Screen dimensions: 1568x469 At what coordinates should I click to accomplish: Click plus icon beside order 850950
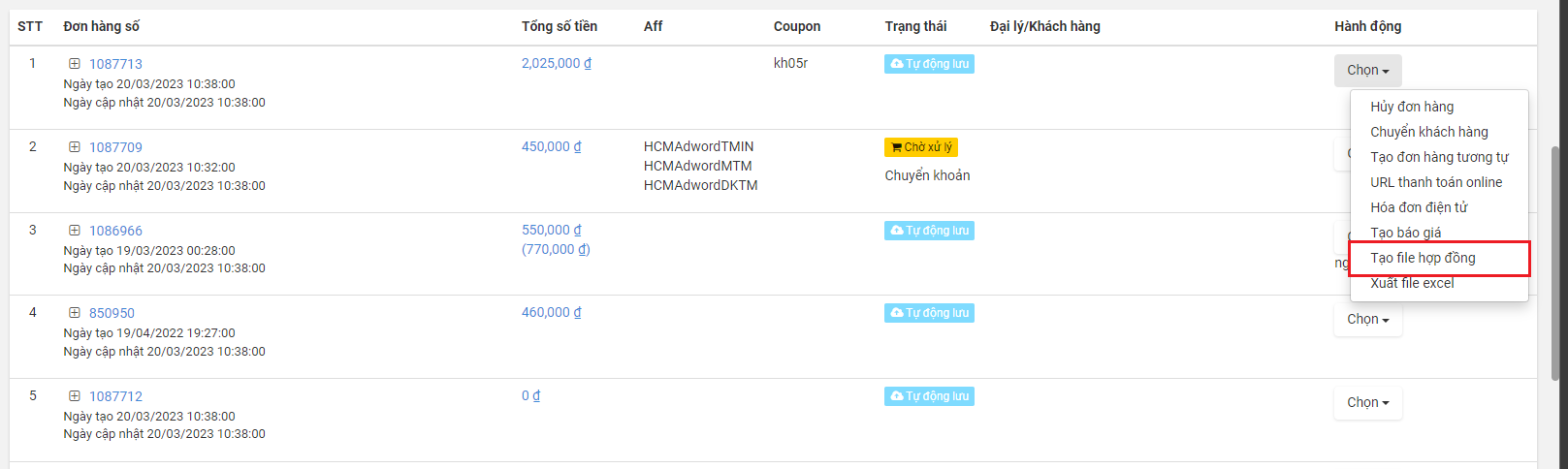click(74, 313)
